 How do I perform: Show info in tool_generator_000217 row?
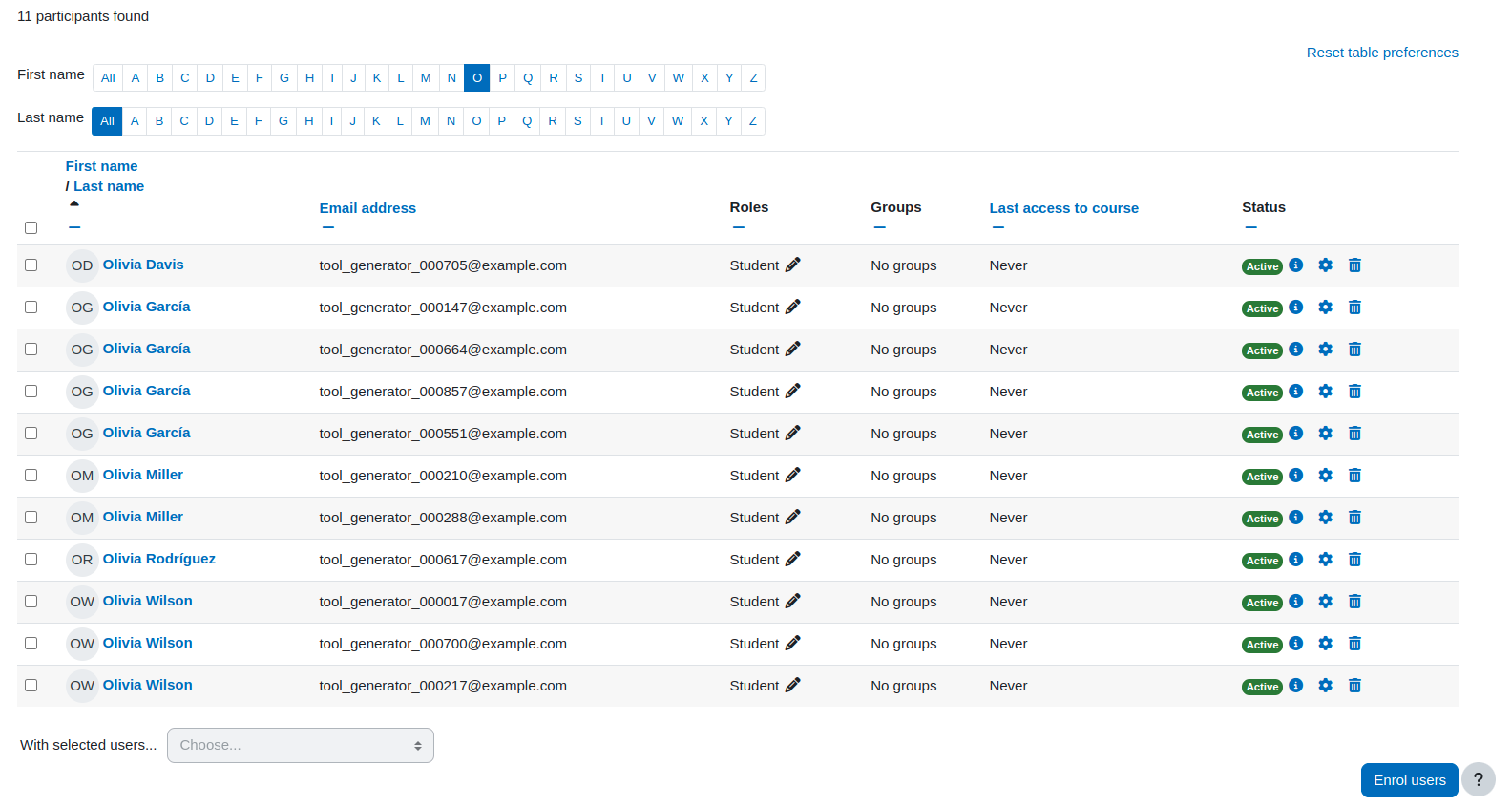point(1295,685)
